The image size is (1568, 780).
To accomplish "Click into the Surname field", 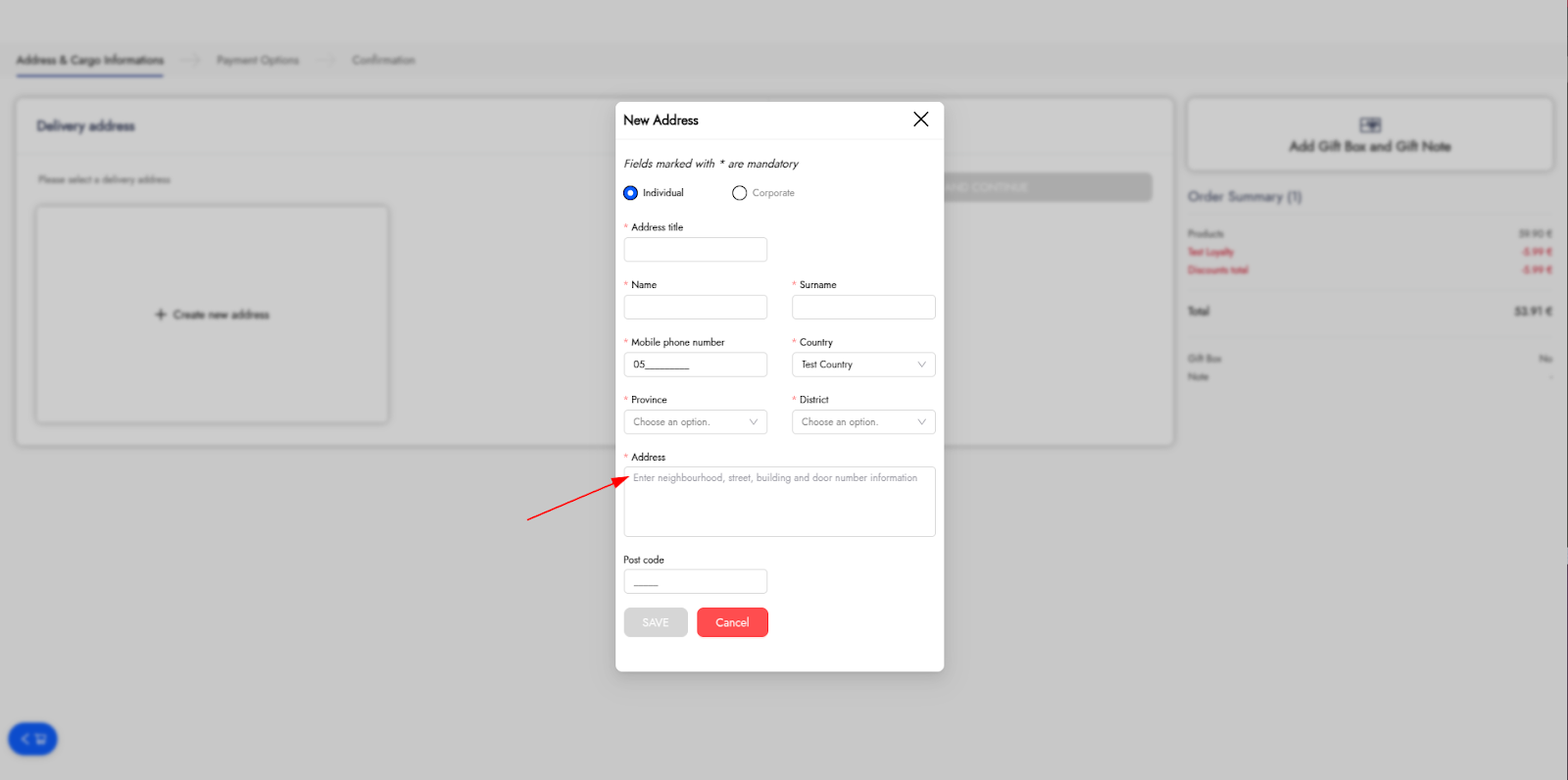I will pyautogui.click(x=862, y=308).
